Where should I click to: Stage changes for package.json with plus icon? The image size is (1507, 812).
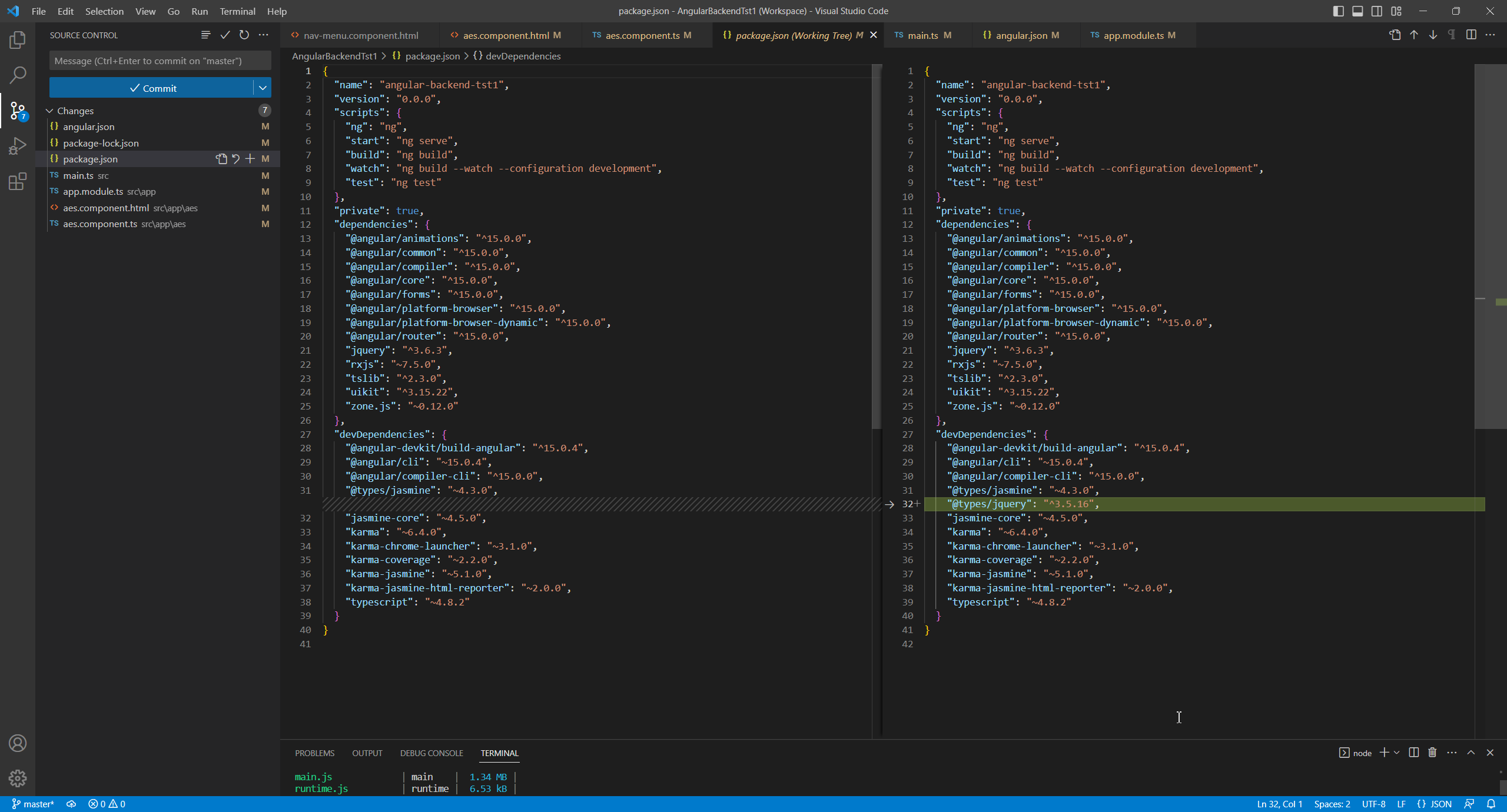250,159
